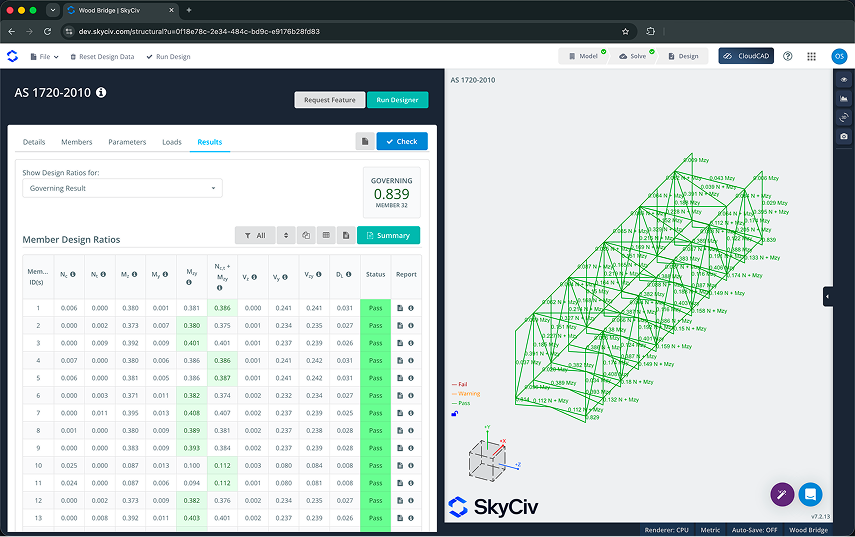Open the OS user account avatar
This screenshot has width=855, height=537.
(839, 56)
